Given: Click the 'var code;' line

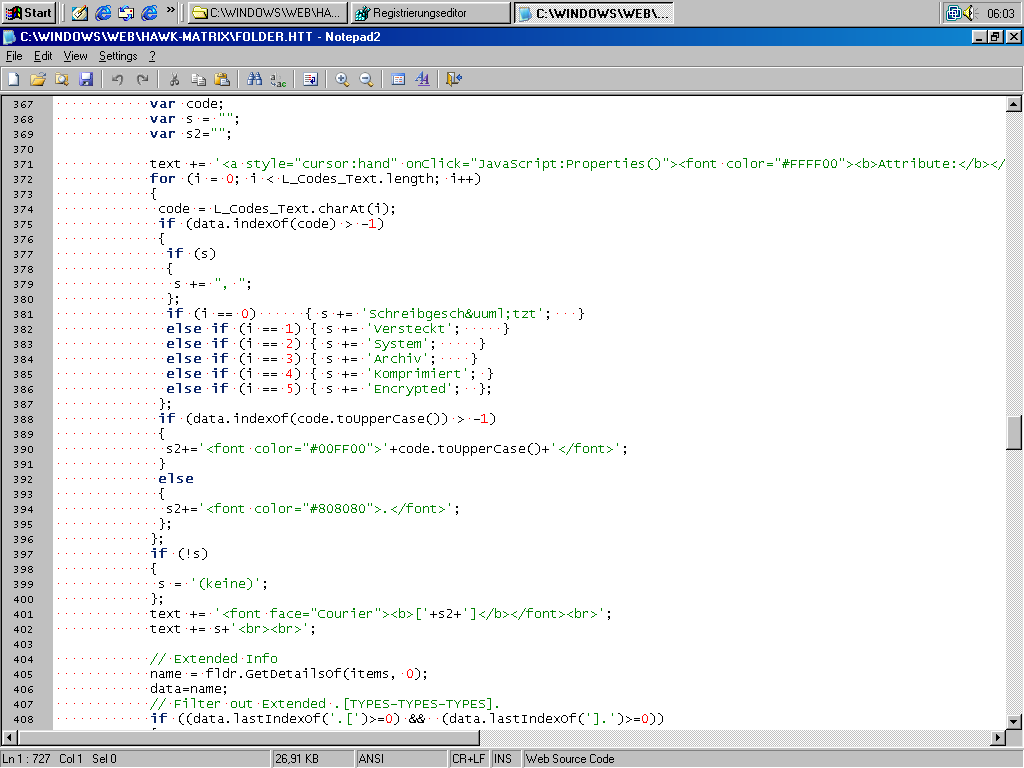Looking at the screenshot, I should point(187,104).
